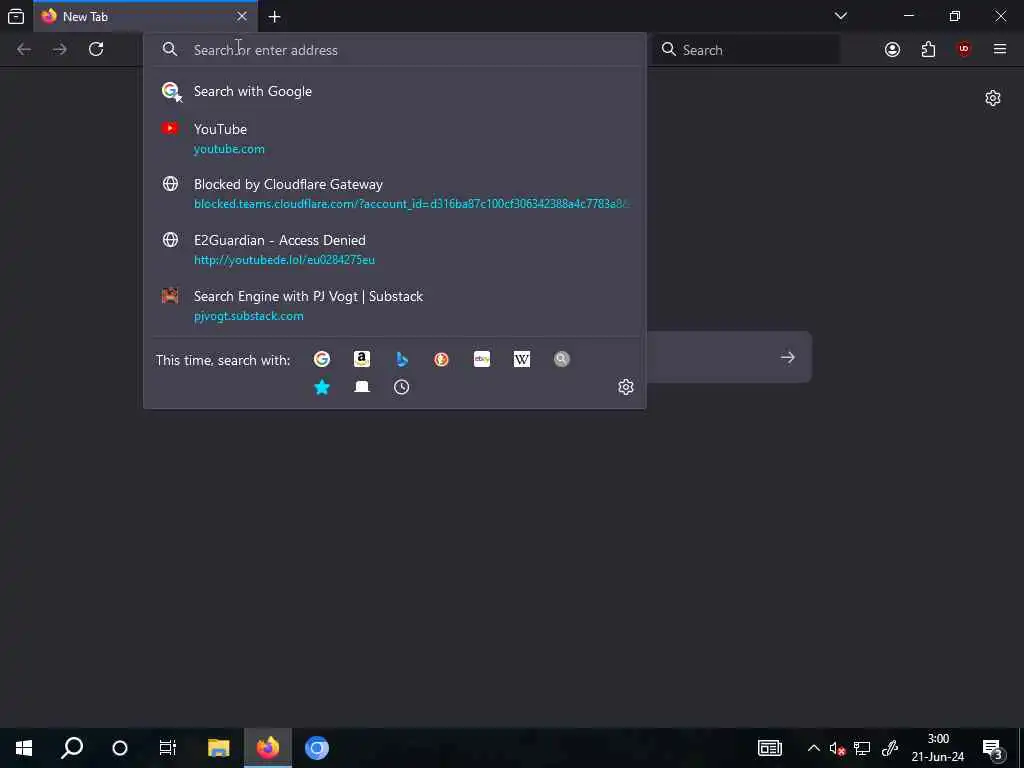The image size is (1024, 768).
Task: Open the Chromium taskbar icon
Action: coord(317,748)
